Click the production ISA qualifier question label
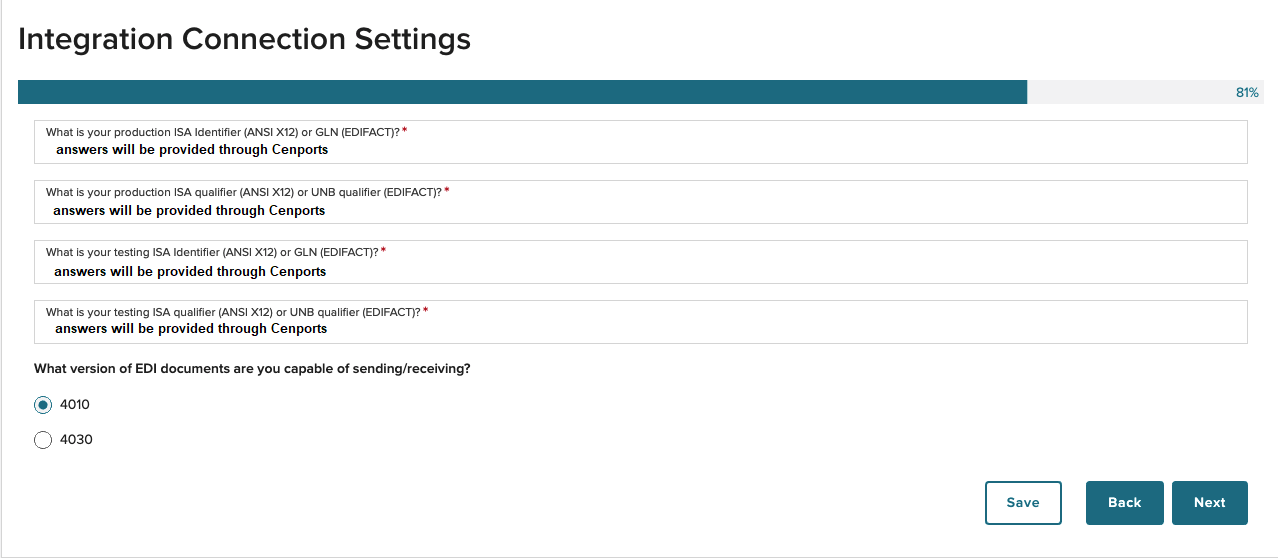This screenshot has width=1278, height=558. click(x=244, y=192)
